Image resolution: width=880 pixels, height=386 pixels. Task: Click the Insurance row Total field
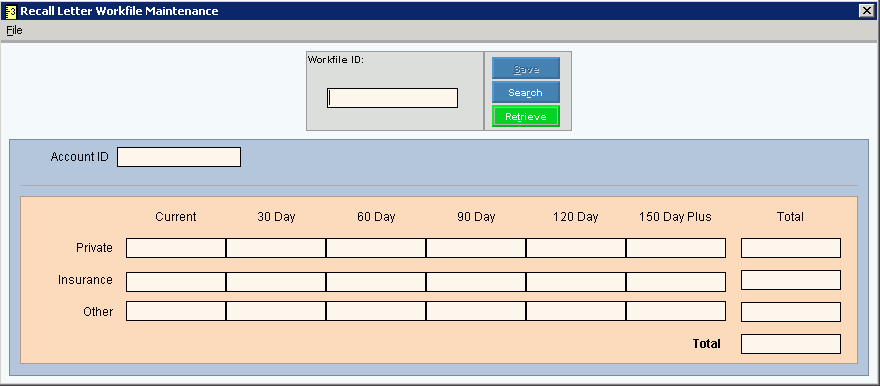coord(791,280)
